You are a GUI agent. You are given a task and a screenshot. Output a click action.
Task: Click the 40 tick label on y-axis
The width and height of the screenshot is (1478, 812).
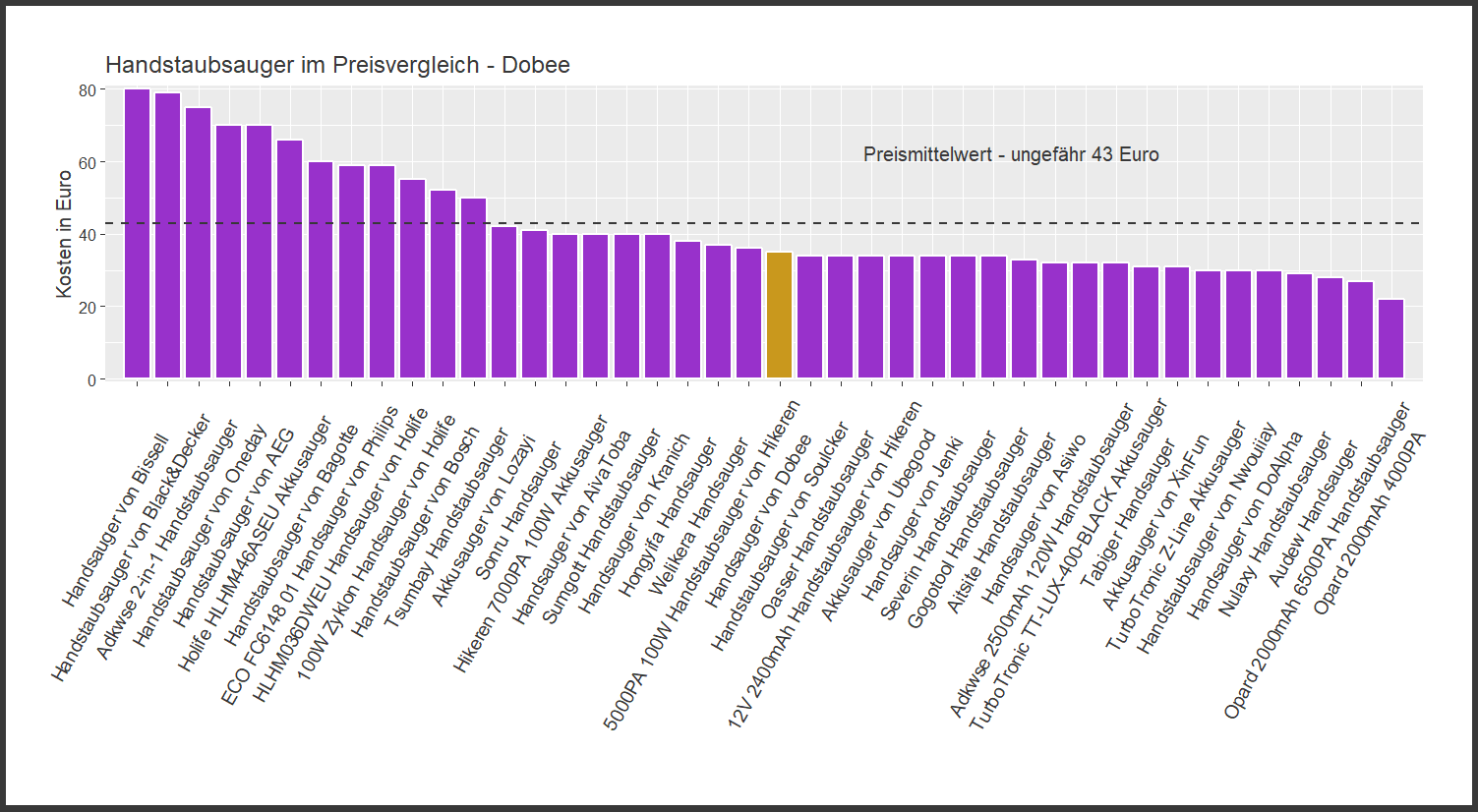(x=88, y=235)
